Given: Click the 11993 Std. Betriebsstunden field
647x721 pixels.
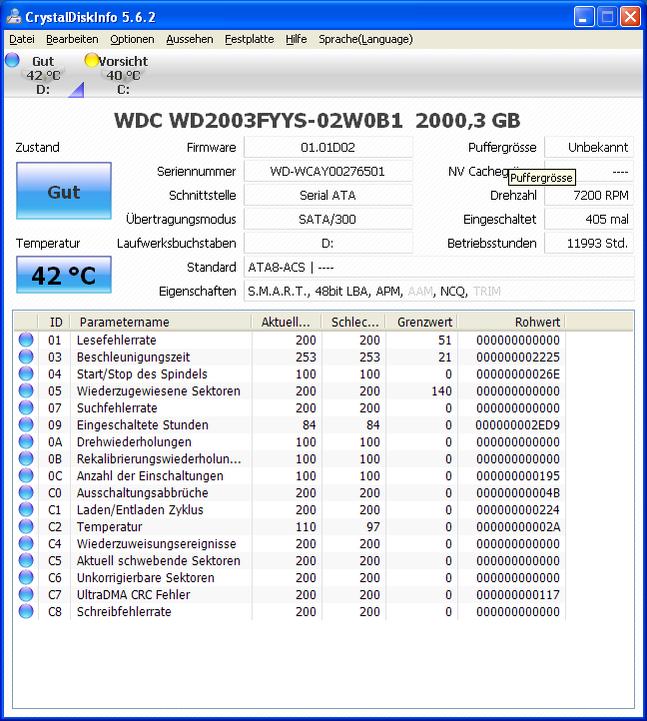Looking at the screenshot, I should pyautogui.click(x=589, y=243).
